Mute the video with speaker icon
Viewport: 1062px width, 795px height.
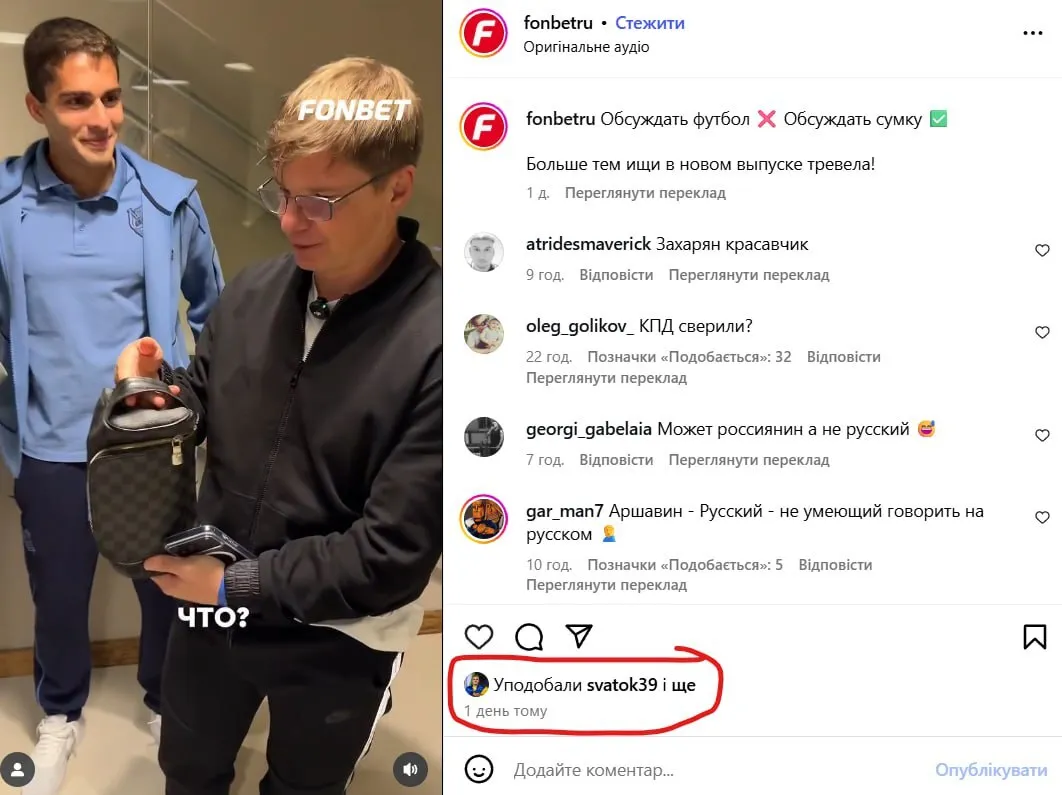tap(410, 770)
